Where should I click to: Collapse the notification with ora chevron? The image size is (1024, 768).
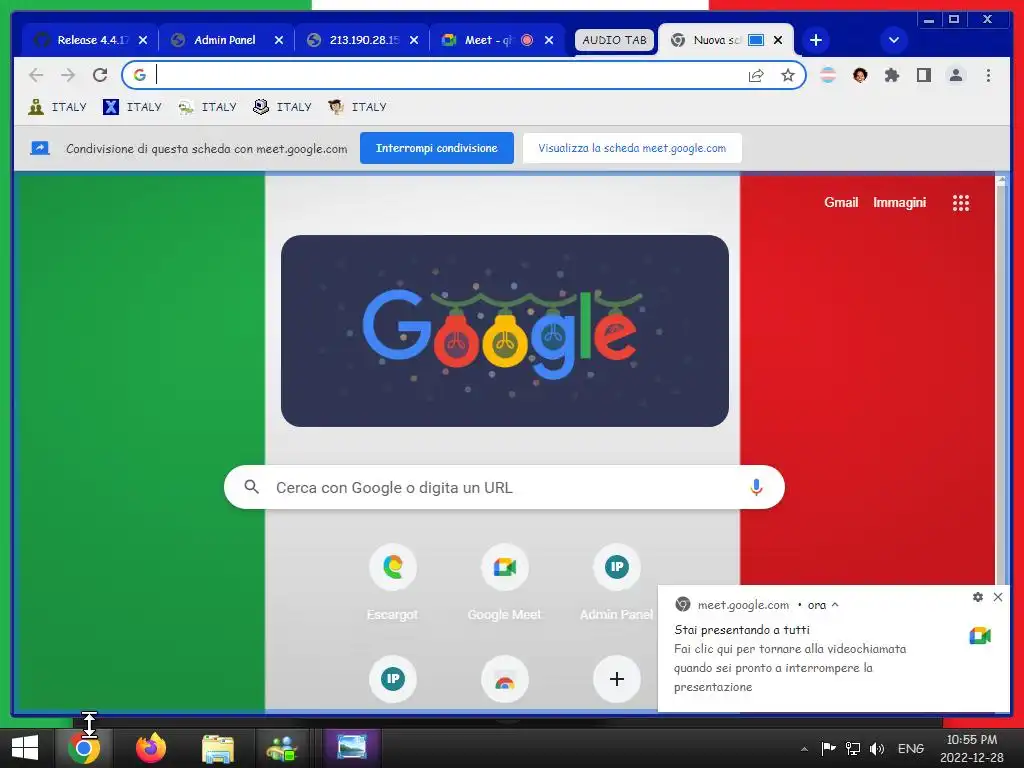(x=835, y=605)
